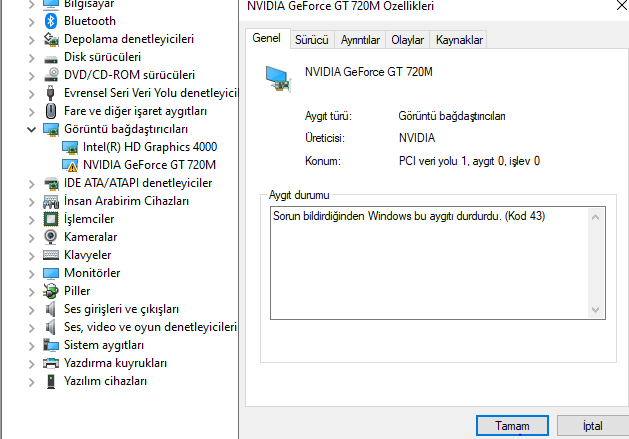
Task: Collapse the Görüntü bağdaştırıcıları node
Action: 31,129
